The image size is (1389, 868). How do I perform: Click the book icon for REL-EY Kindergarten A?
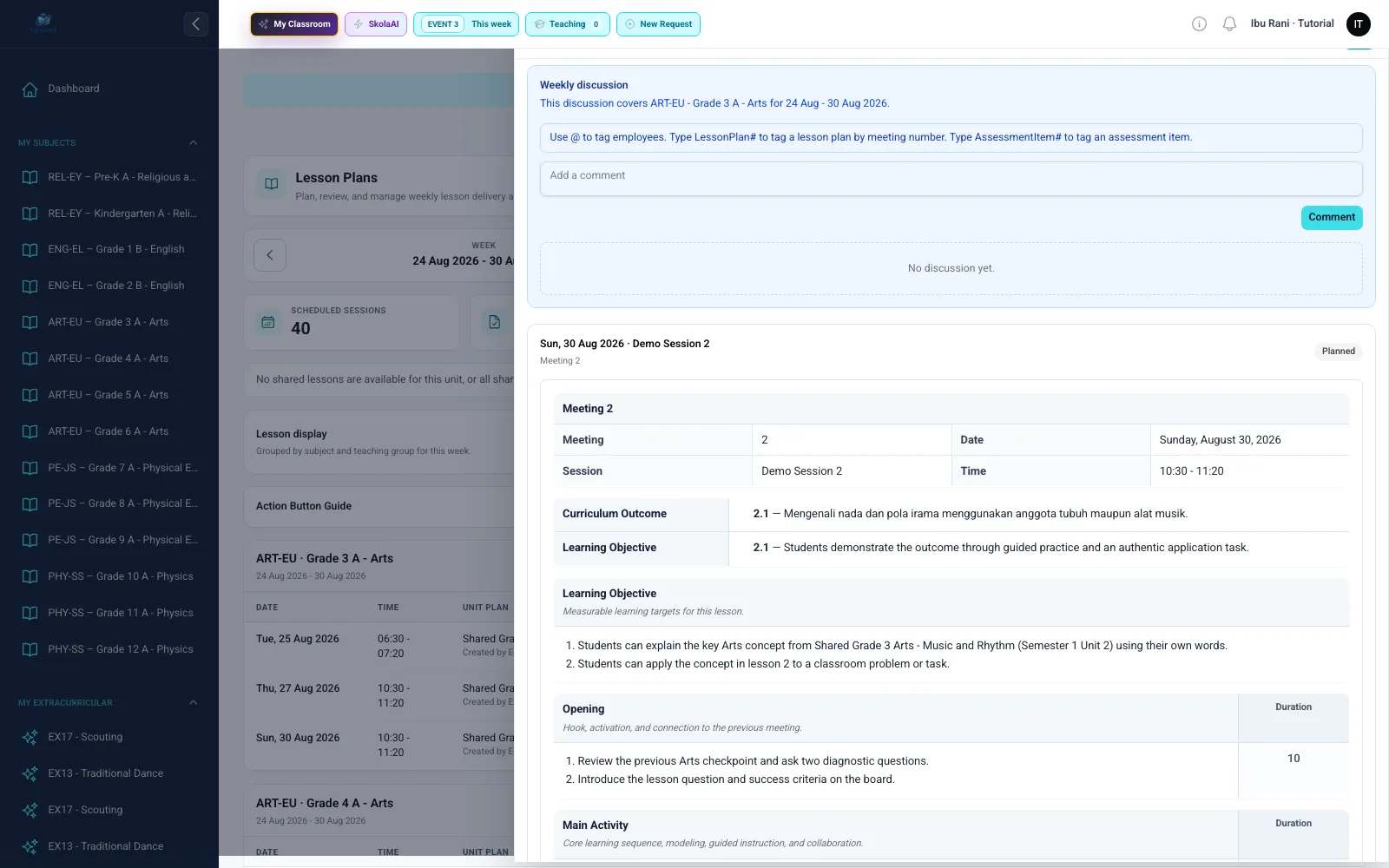click(30, 214)
